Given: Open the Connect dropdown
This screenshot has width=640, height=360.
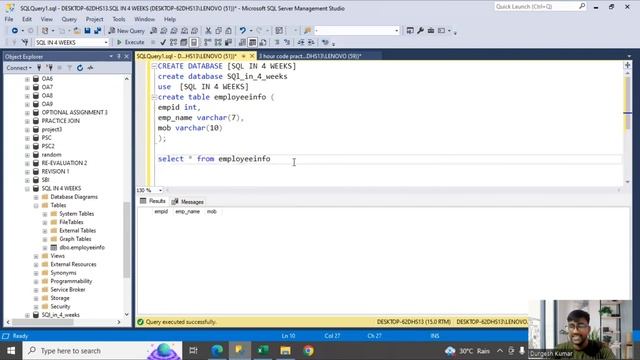Looking at the screenshot, I should pyautogui.click(x=19, y=68).
